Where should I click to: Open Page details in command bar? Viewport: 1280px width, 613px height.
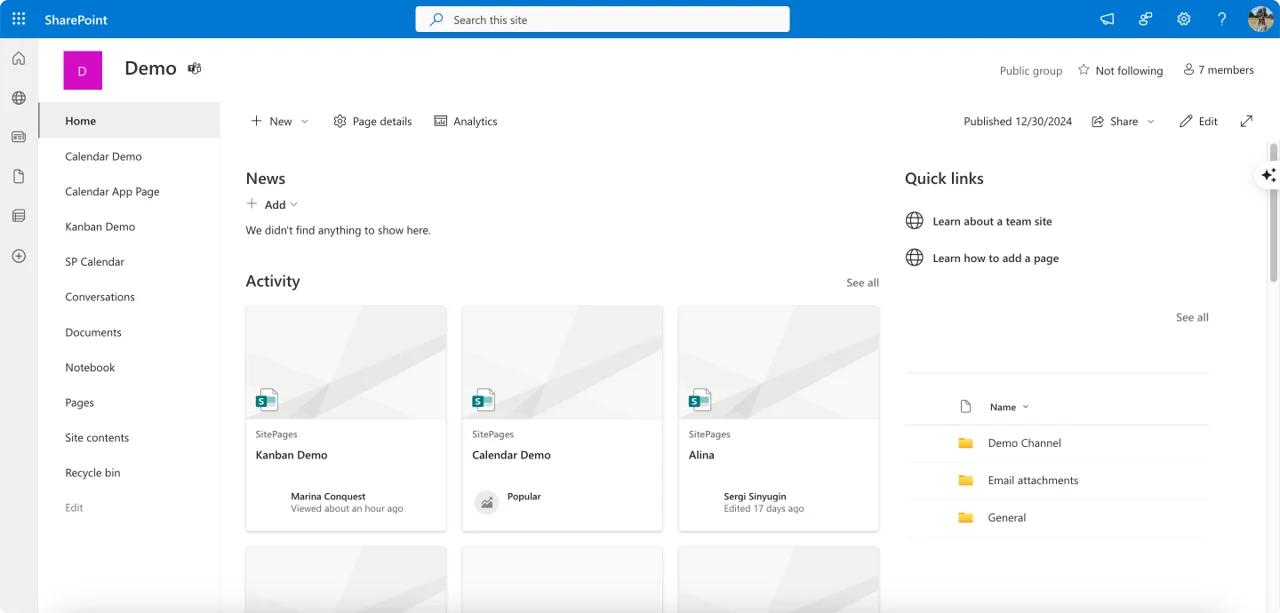click(x=372, y=121)
